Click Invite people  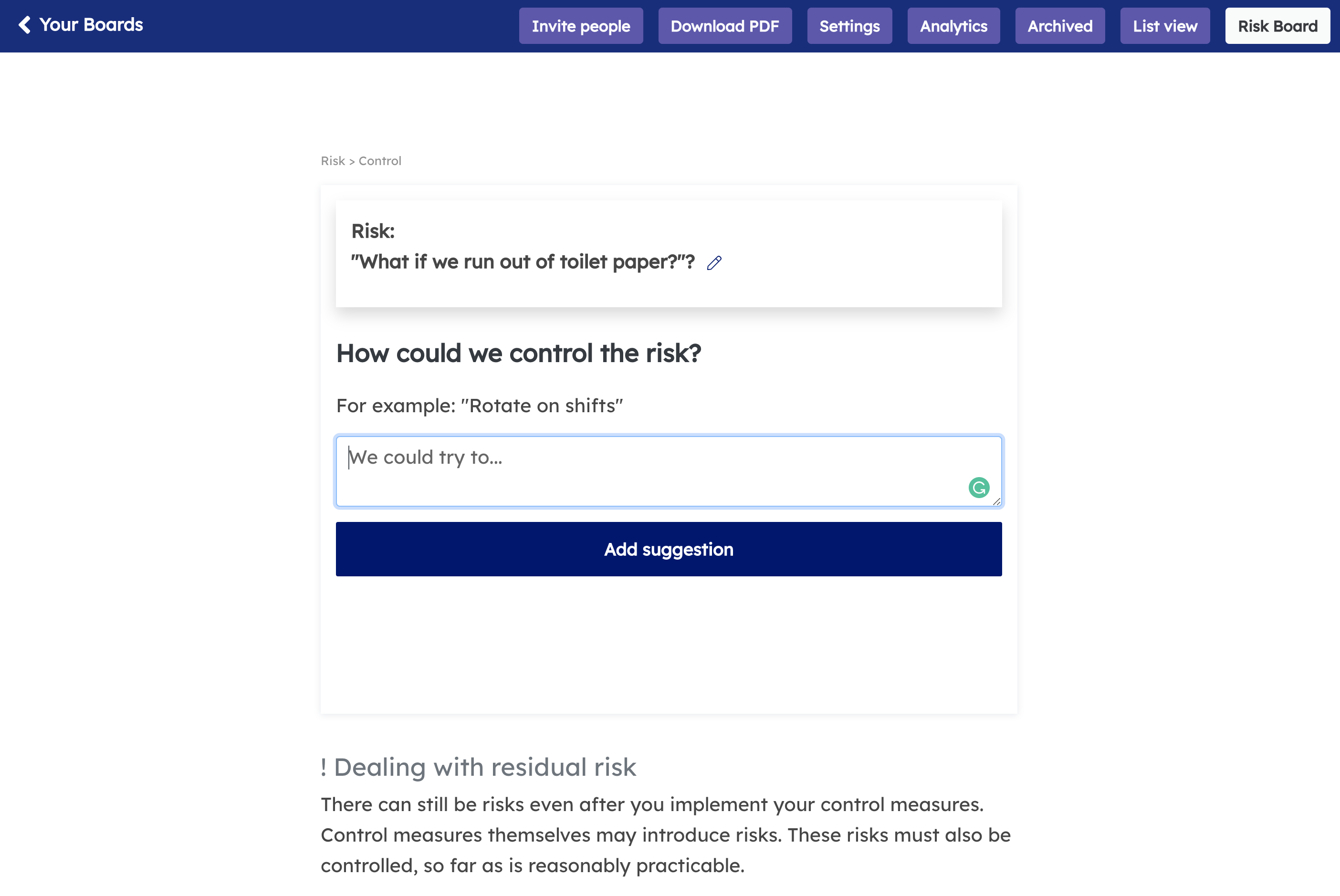click(581, 26)
